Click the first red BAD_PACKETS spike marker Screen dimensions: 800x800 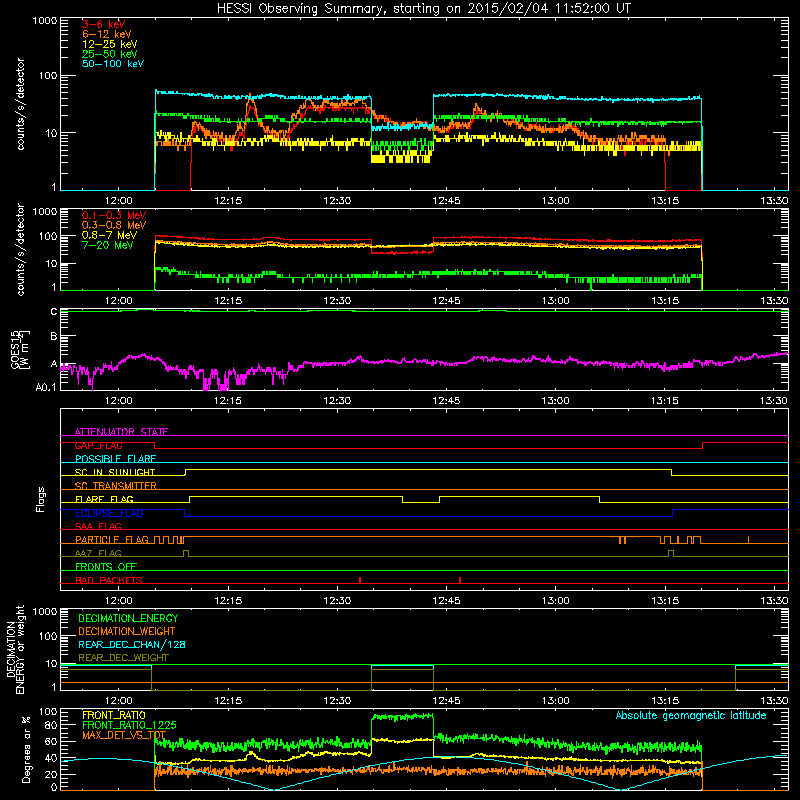(360, 580)
